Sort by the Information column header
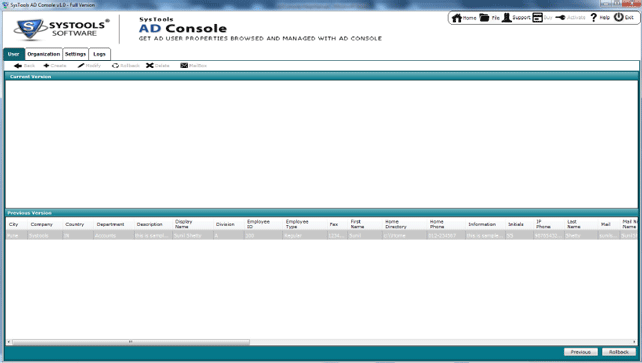 [x=485, y=224]
